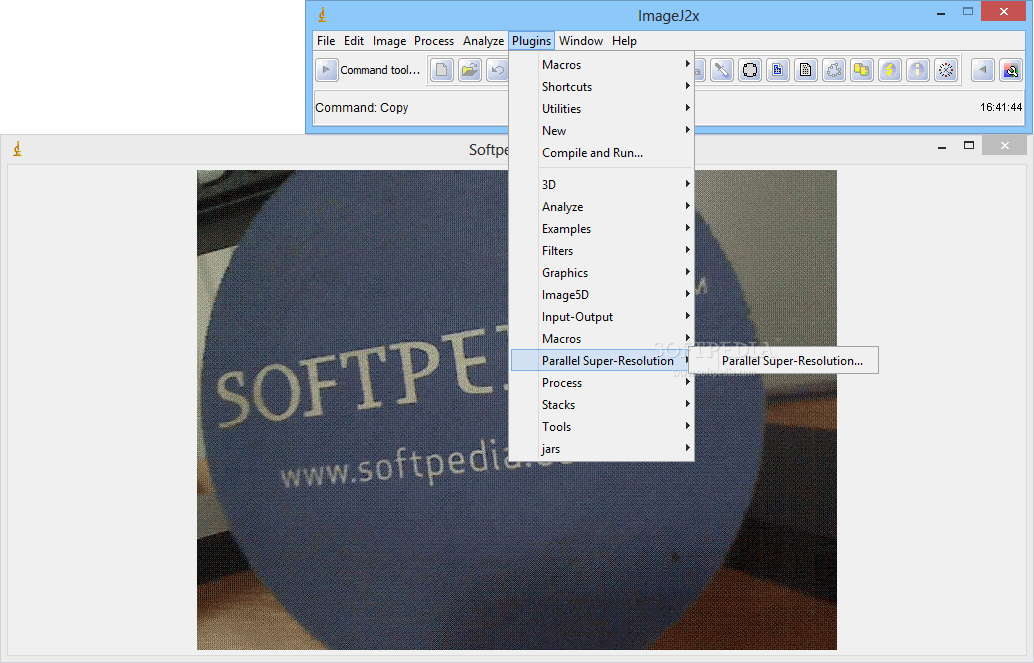Expand the Utilities submenu
The image size is (1034, 663).
click(601, 109)
